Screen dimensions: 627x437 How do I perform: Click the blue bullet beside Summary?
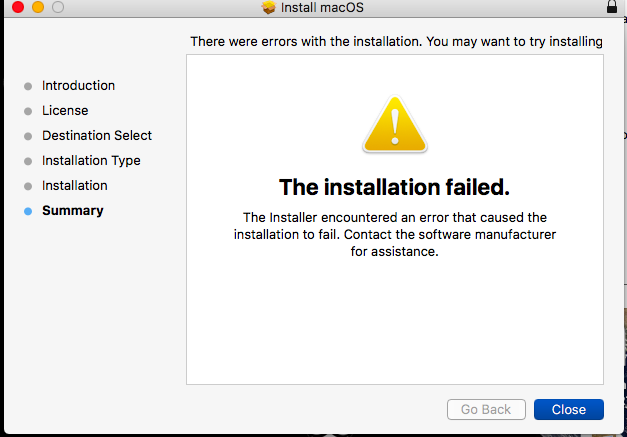coord(28,211)
